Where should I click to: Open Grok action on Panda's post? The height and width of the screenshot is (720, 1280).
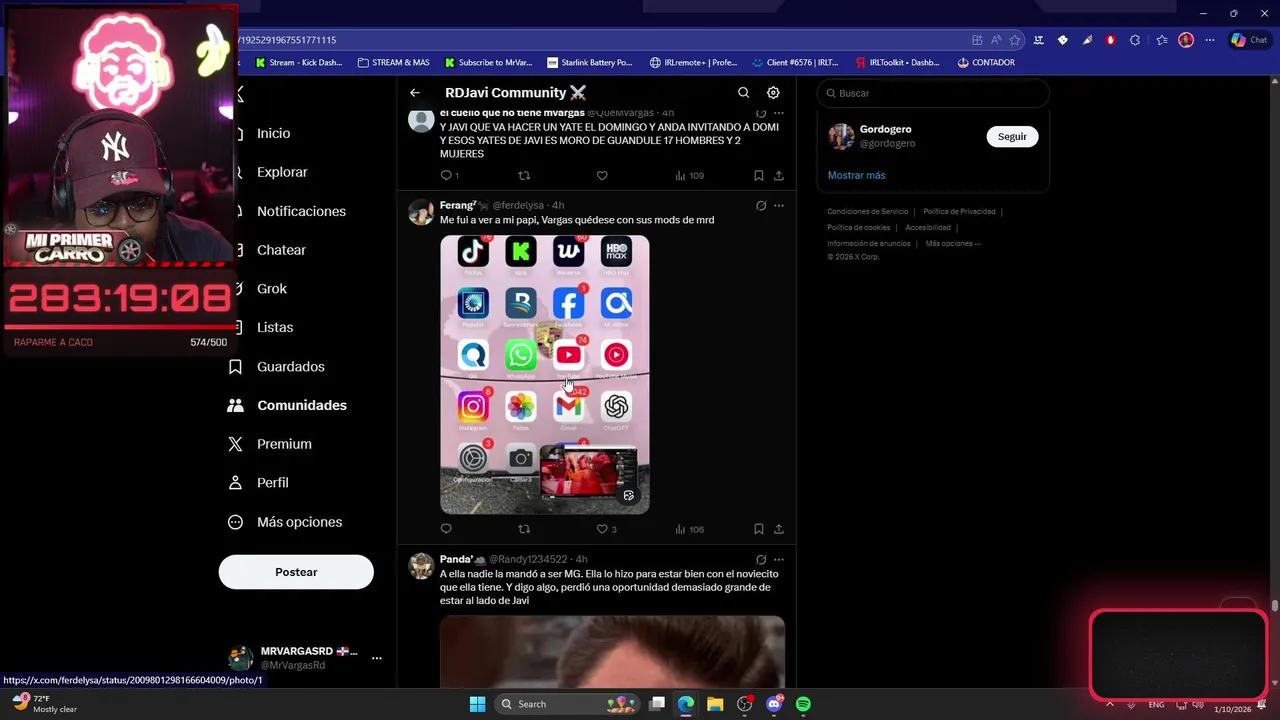pyautogui.click(x=761, y=560)
